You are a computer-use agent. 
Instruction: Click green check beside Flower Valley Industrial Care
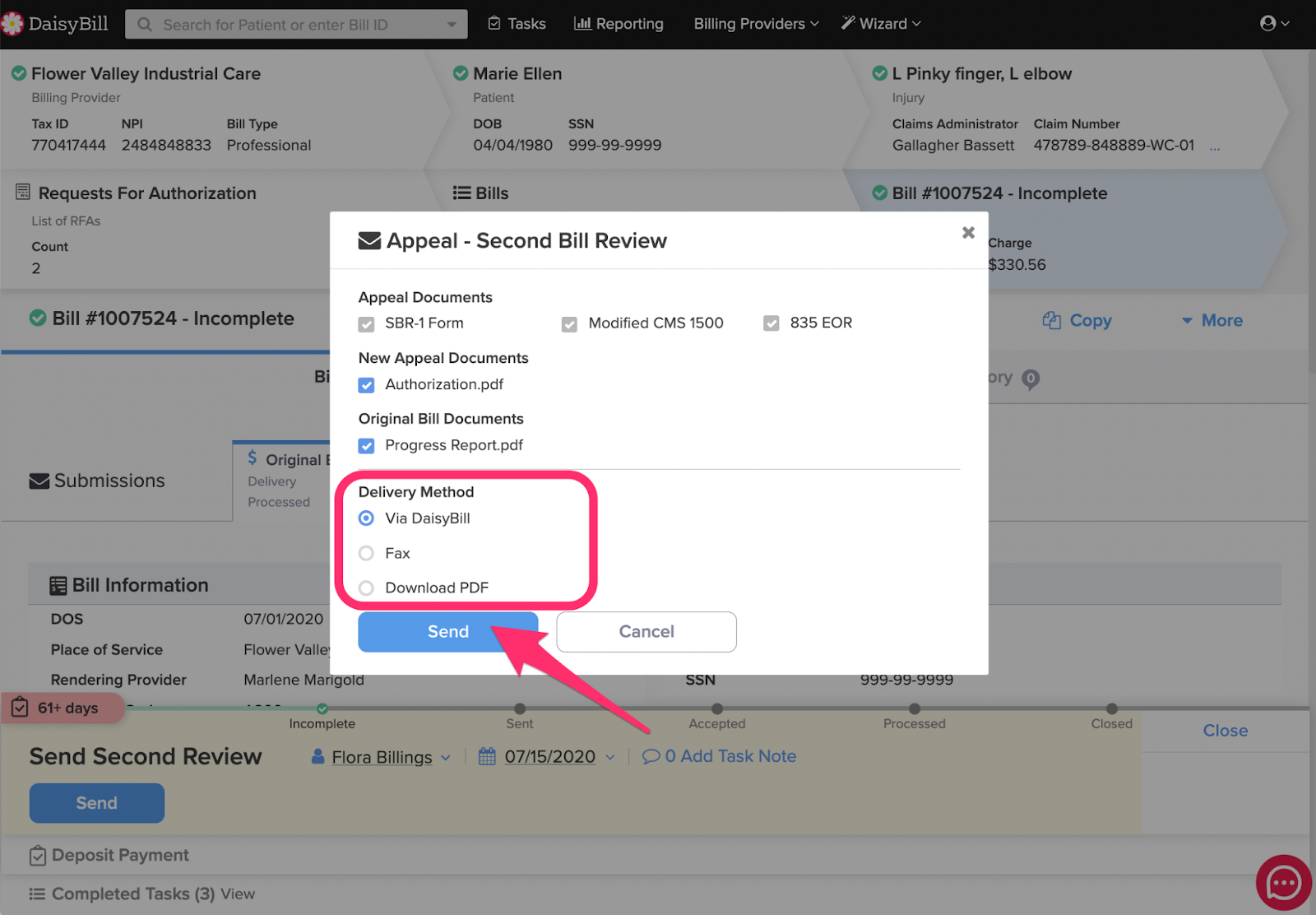point(19,73)
